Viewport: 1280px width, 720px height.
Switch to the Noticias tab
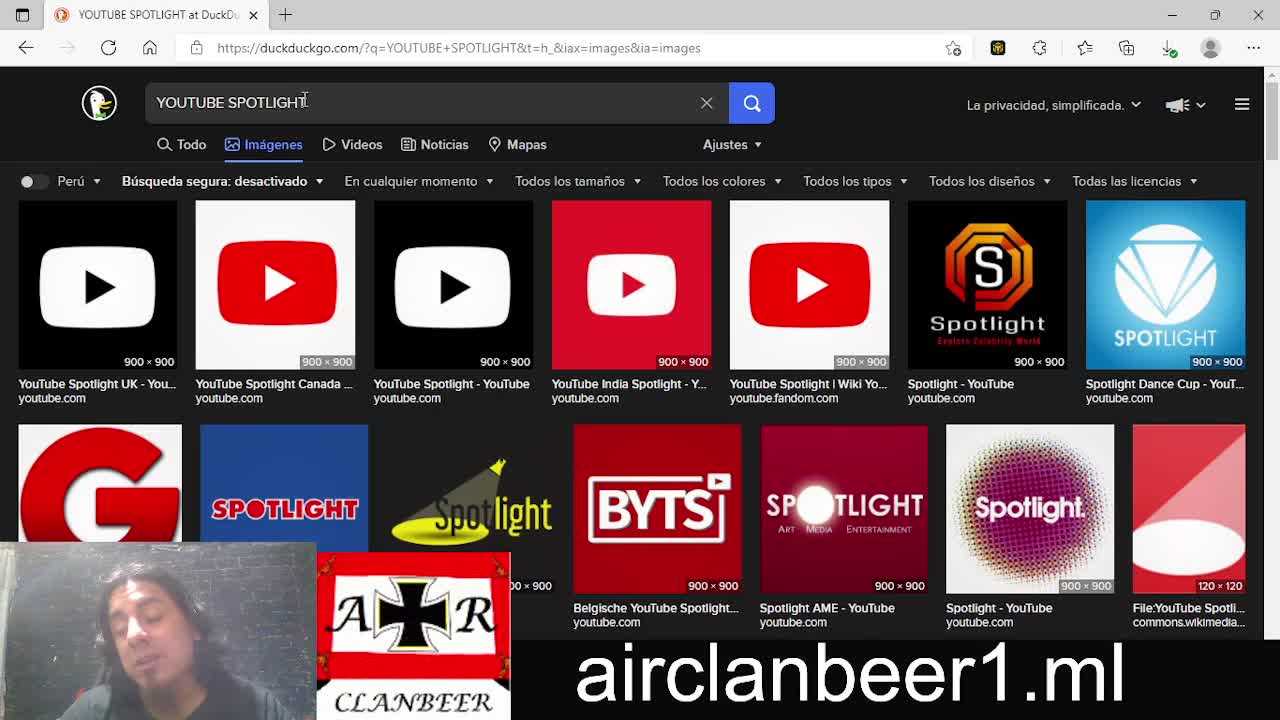click(x=434, y=145)
